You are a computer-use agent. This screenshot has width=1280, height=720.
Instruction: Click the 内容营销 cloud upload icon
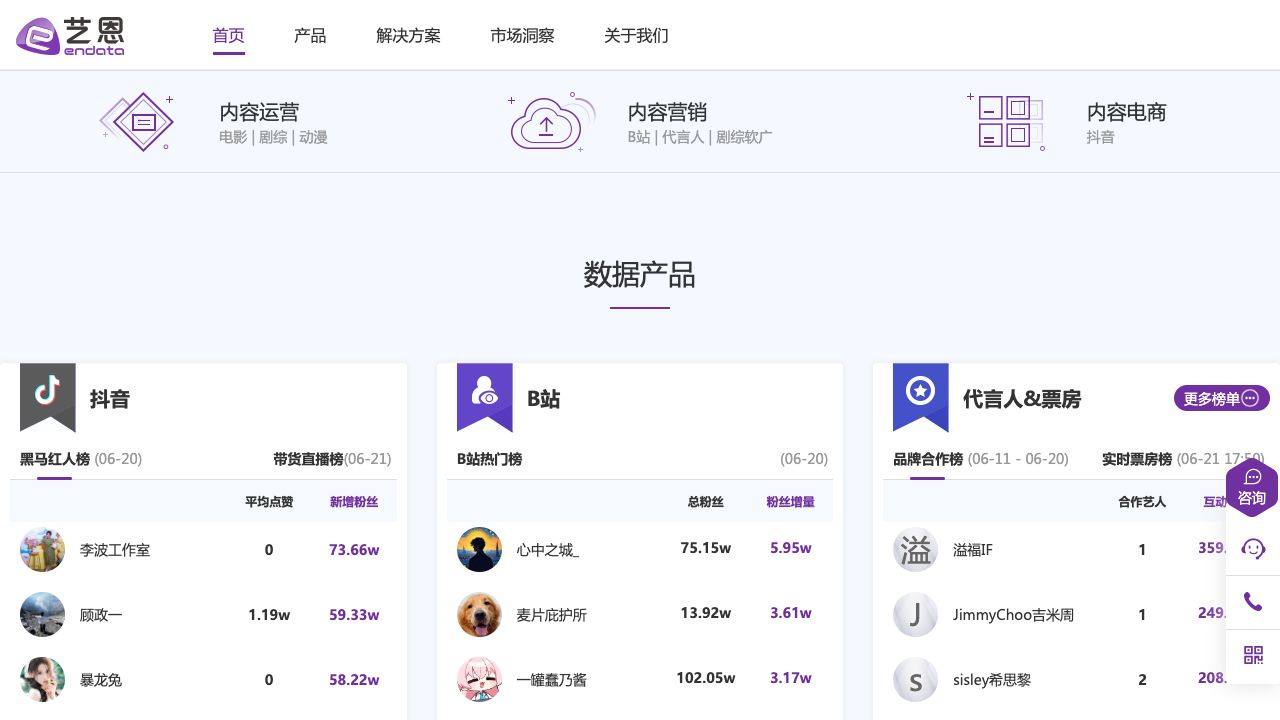546,121
